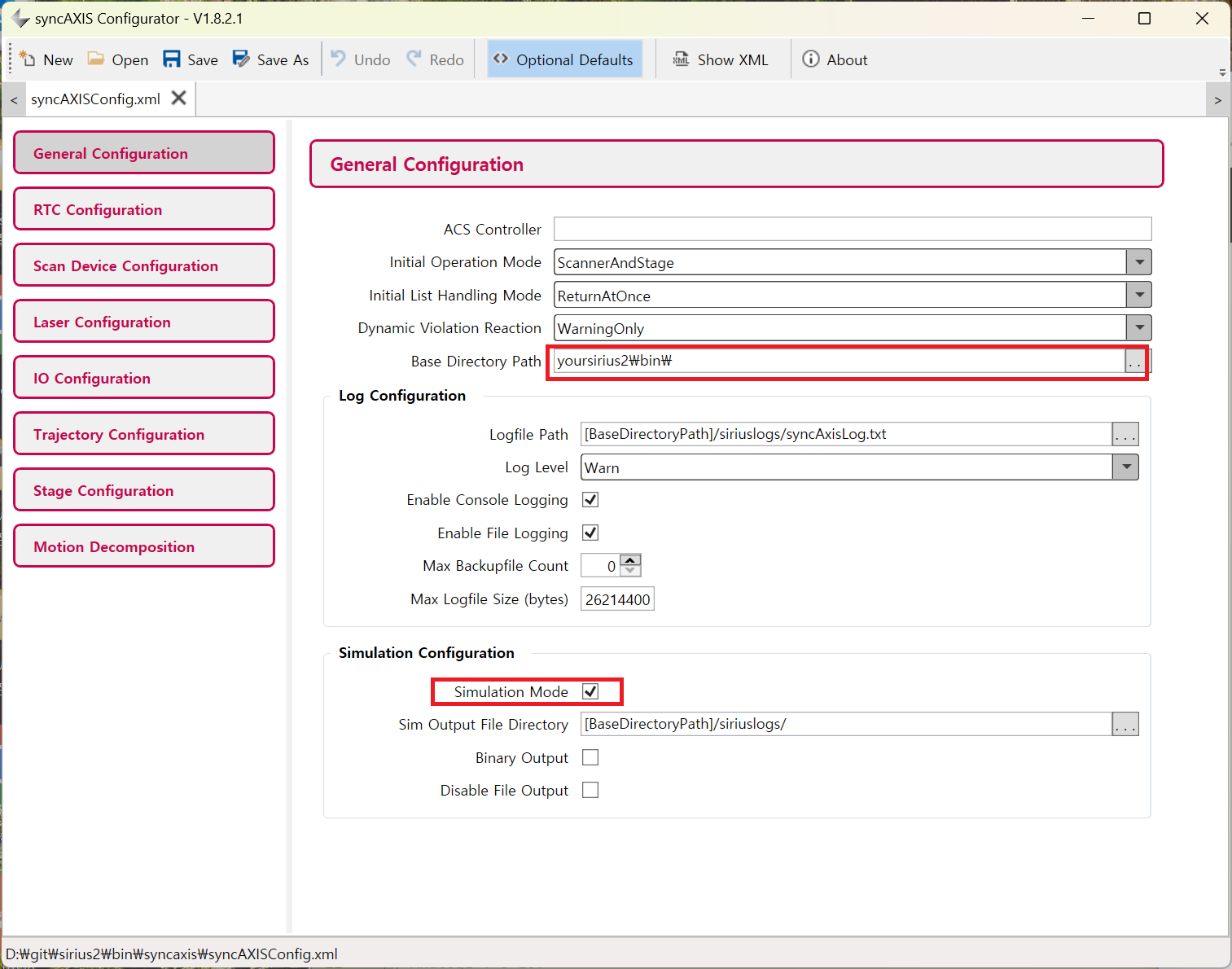Increase Max Backupfile Count value
Image resolution: width=1232 pixels, height=969 pixels.
point(630,560)
